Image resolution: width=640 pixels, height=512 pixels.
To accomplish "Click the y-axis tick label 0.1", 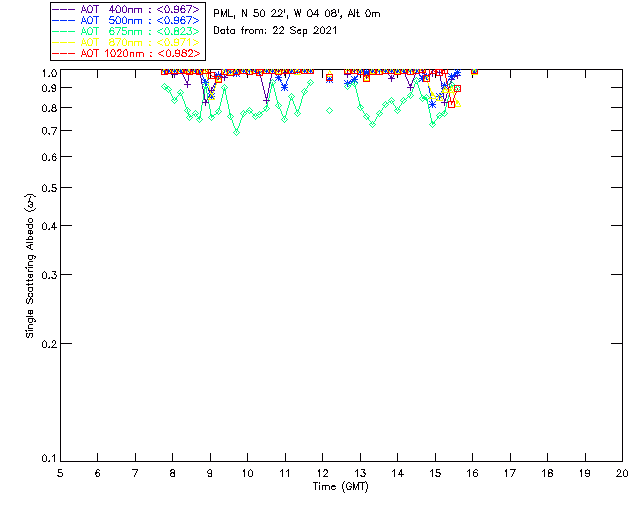I will 49,459.
